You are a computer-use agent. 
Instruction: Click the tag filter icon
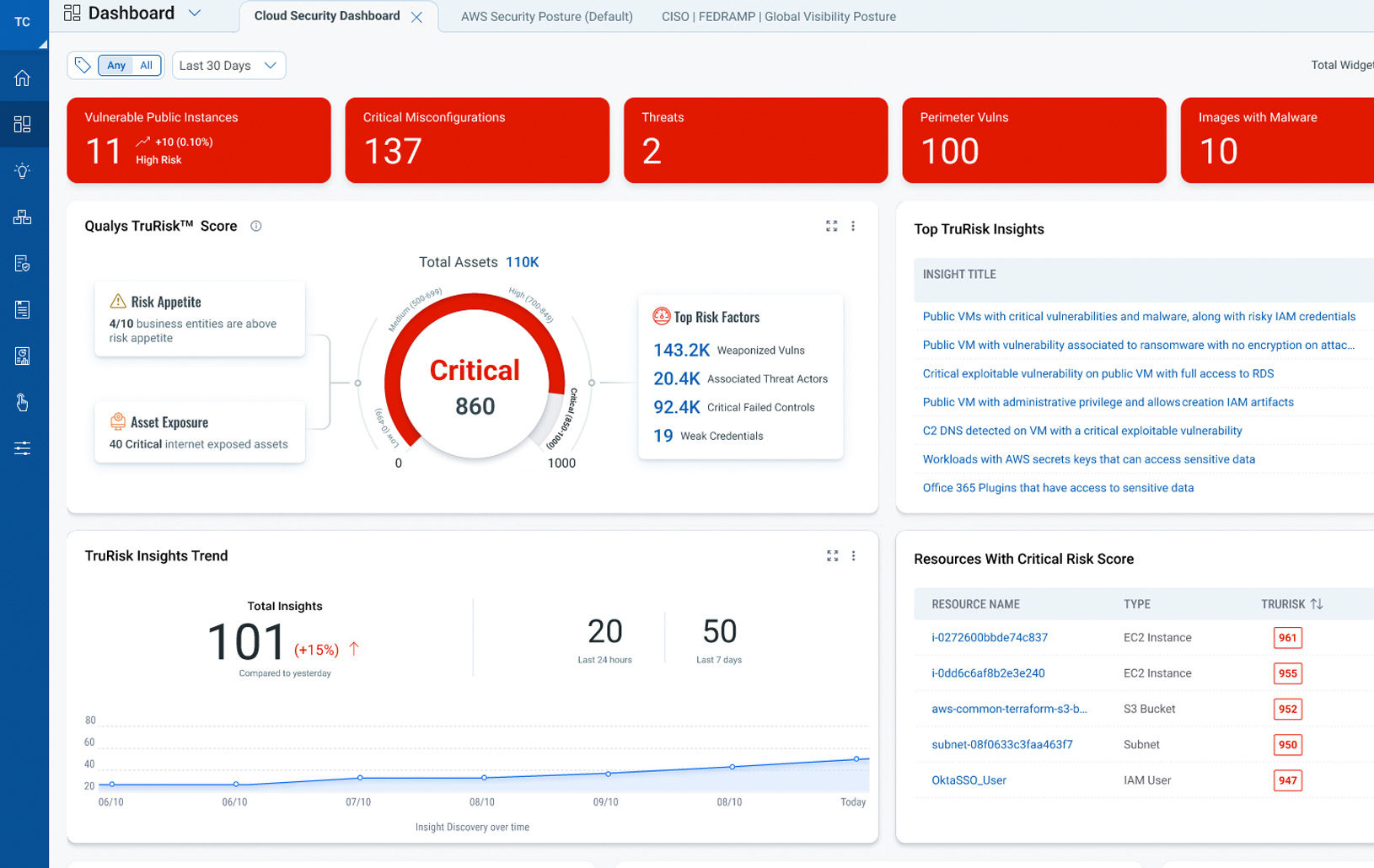[83, 65]
